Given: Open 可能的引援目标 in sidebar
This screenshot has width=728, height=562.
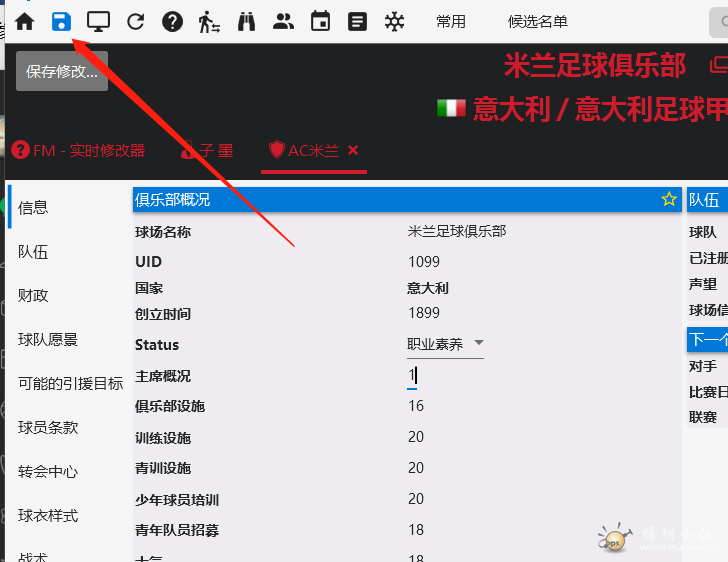Looking at the screenshot, I should point(71,384).
